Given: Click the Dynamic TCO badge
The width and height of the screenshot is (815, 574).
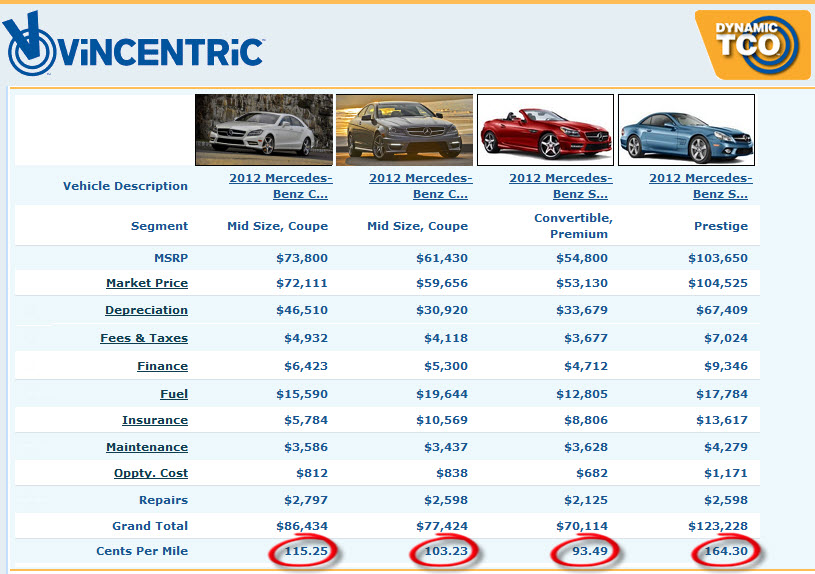Looking at the screenshot, I should 753,45.
